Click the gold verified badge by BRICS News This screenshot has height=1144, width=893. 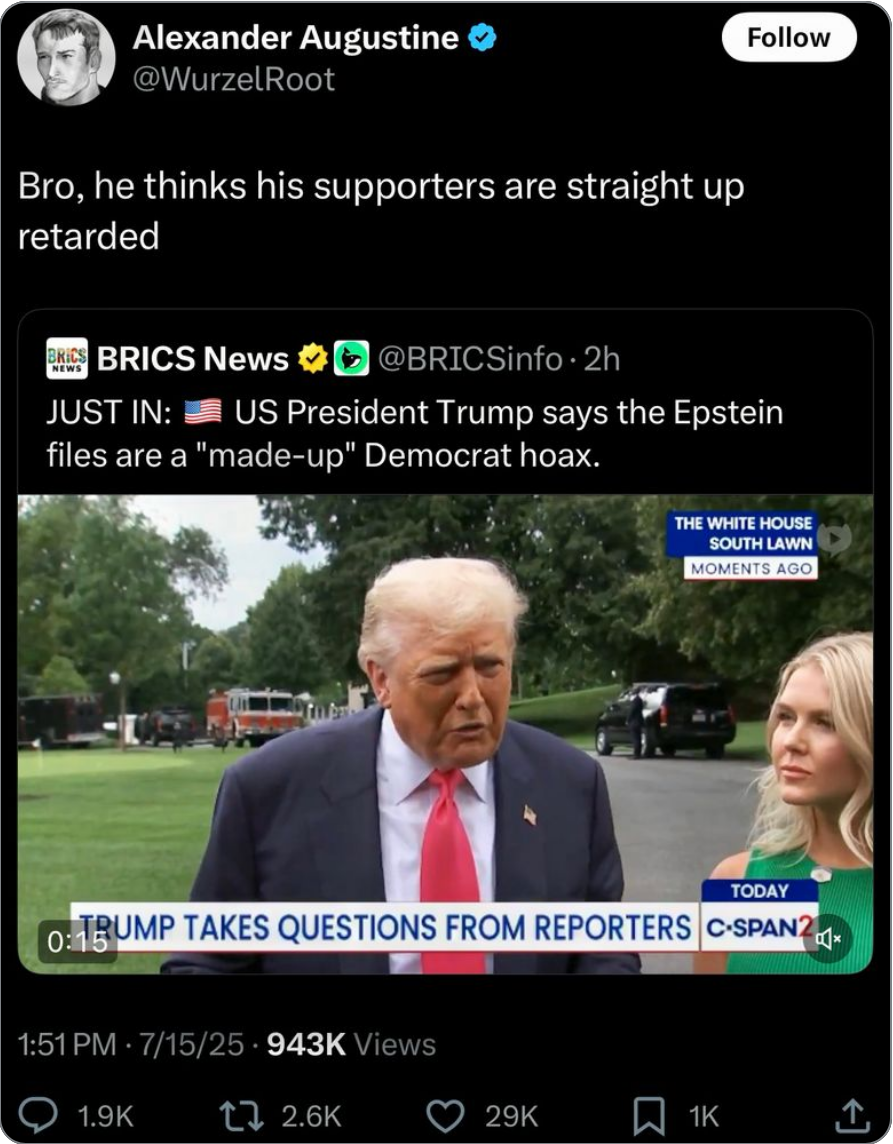click(313, 358)
